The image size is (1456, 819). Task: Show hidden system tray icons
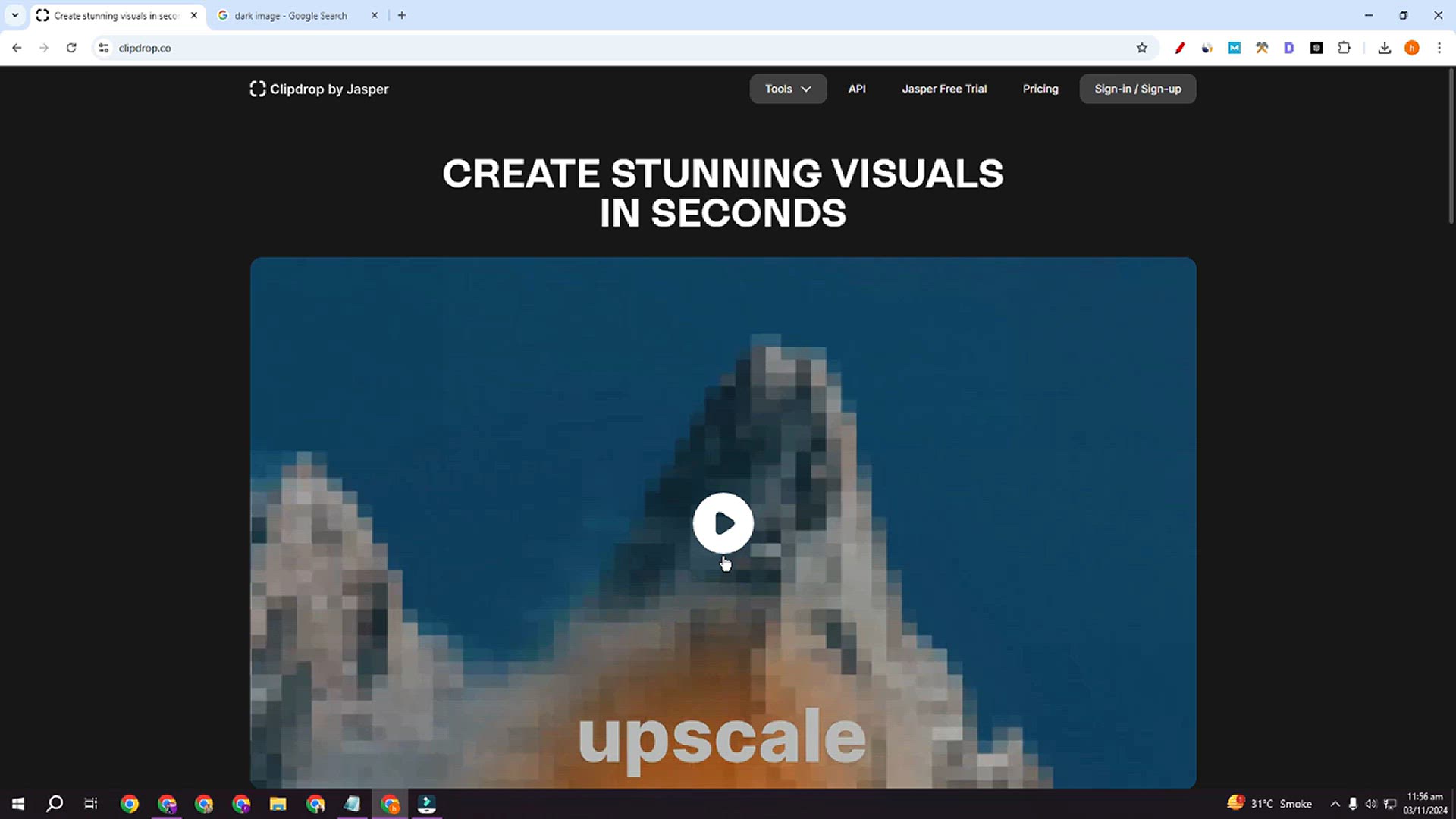click(x=1335, y=804)
